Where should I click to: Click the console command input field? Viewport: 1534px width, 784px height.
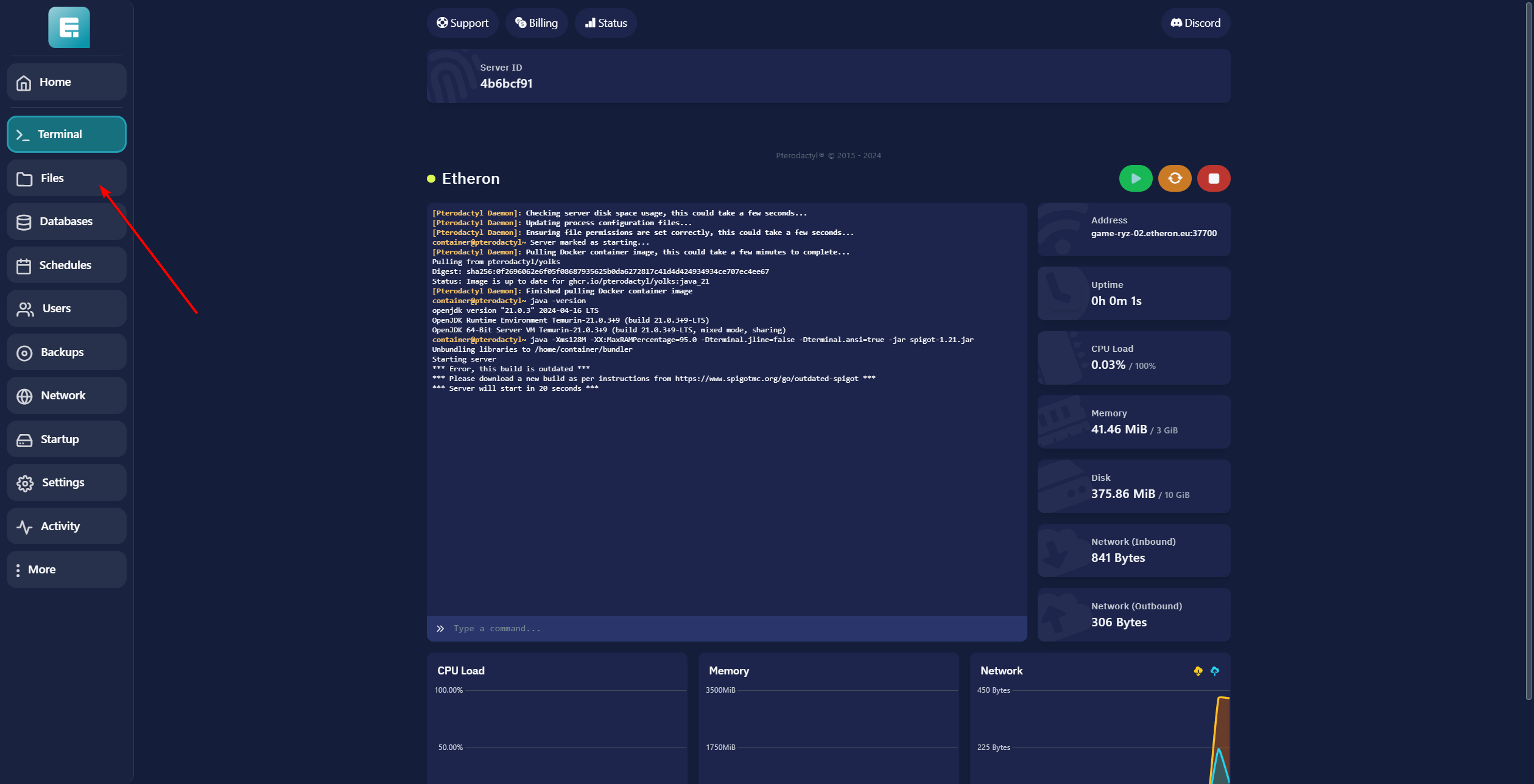[731, 628]
